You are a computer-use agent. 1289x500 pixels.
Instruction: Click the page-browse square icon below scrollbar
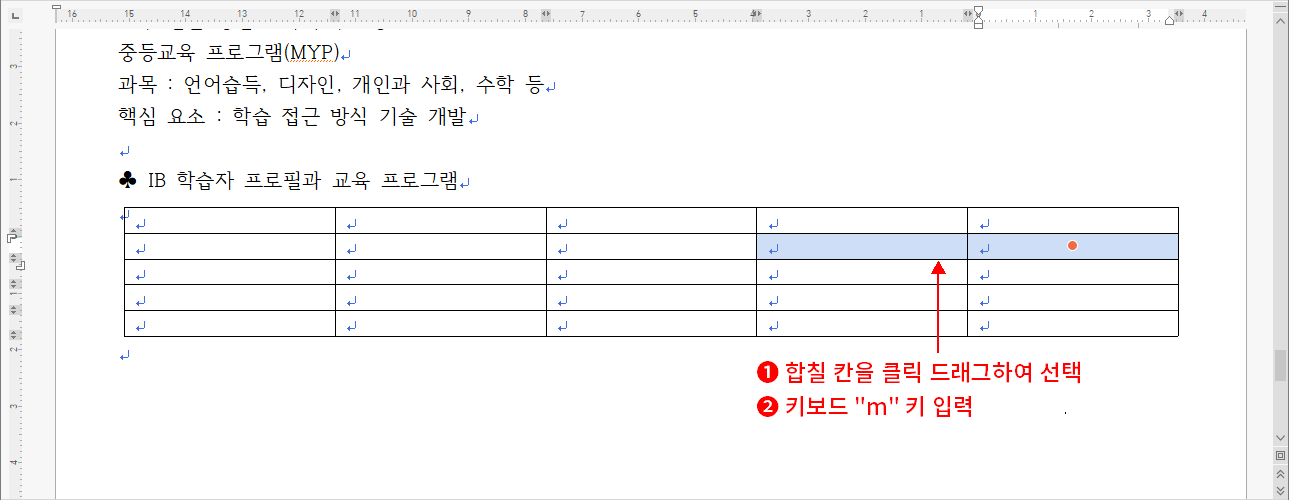coord(1280,455)
